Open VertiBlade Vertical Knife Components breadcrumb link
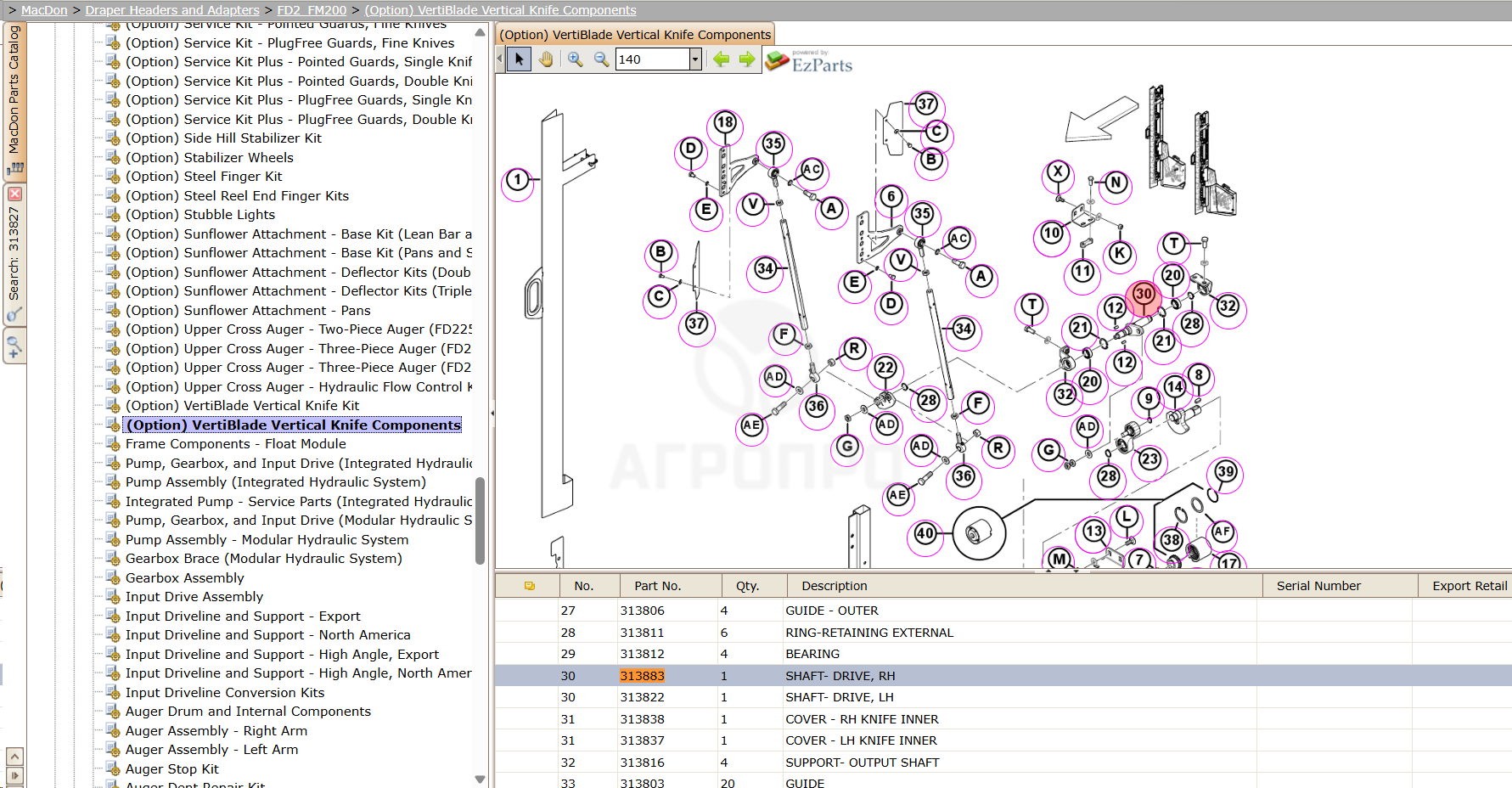 500,10
